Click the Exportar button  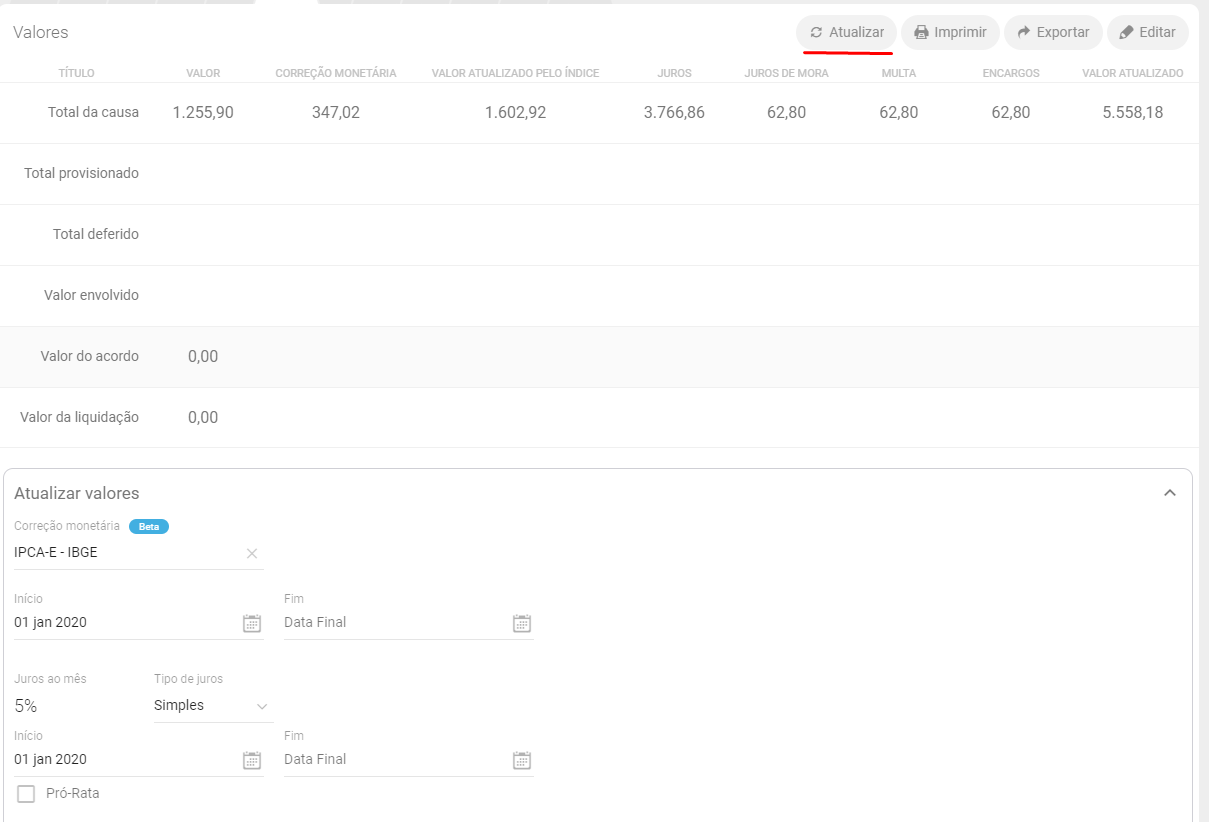pyautogui.click(x=1053, y=32)
